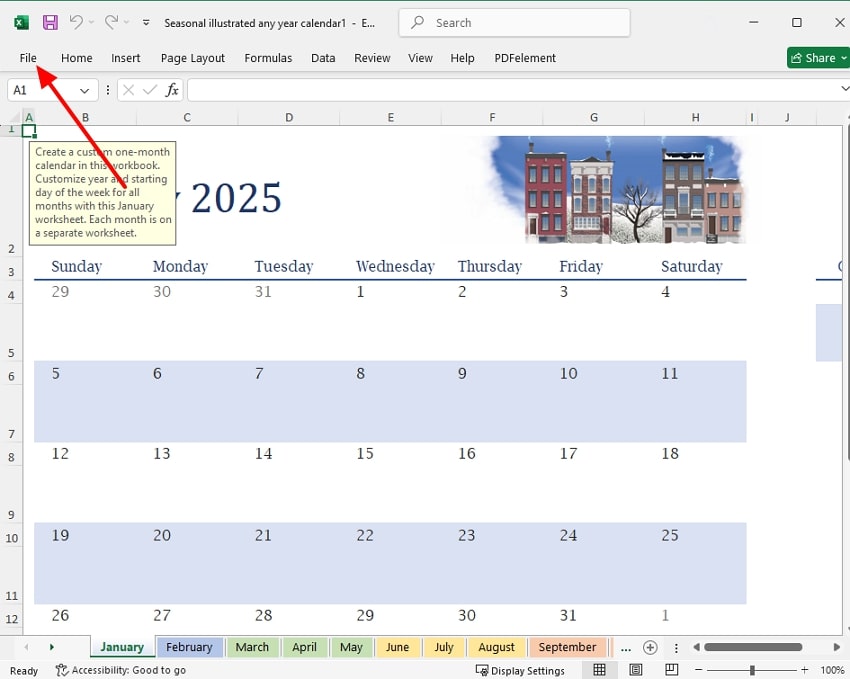Open the PDFelement tab
The width and height of the screenshot is (850, 679).
coord(525,58)
